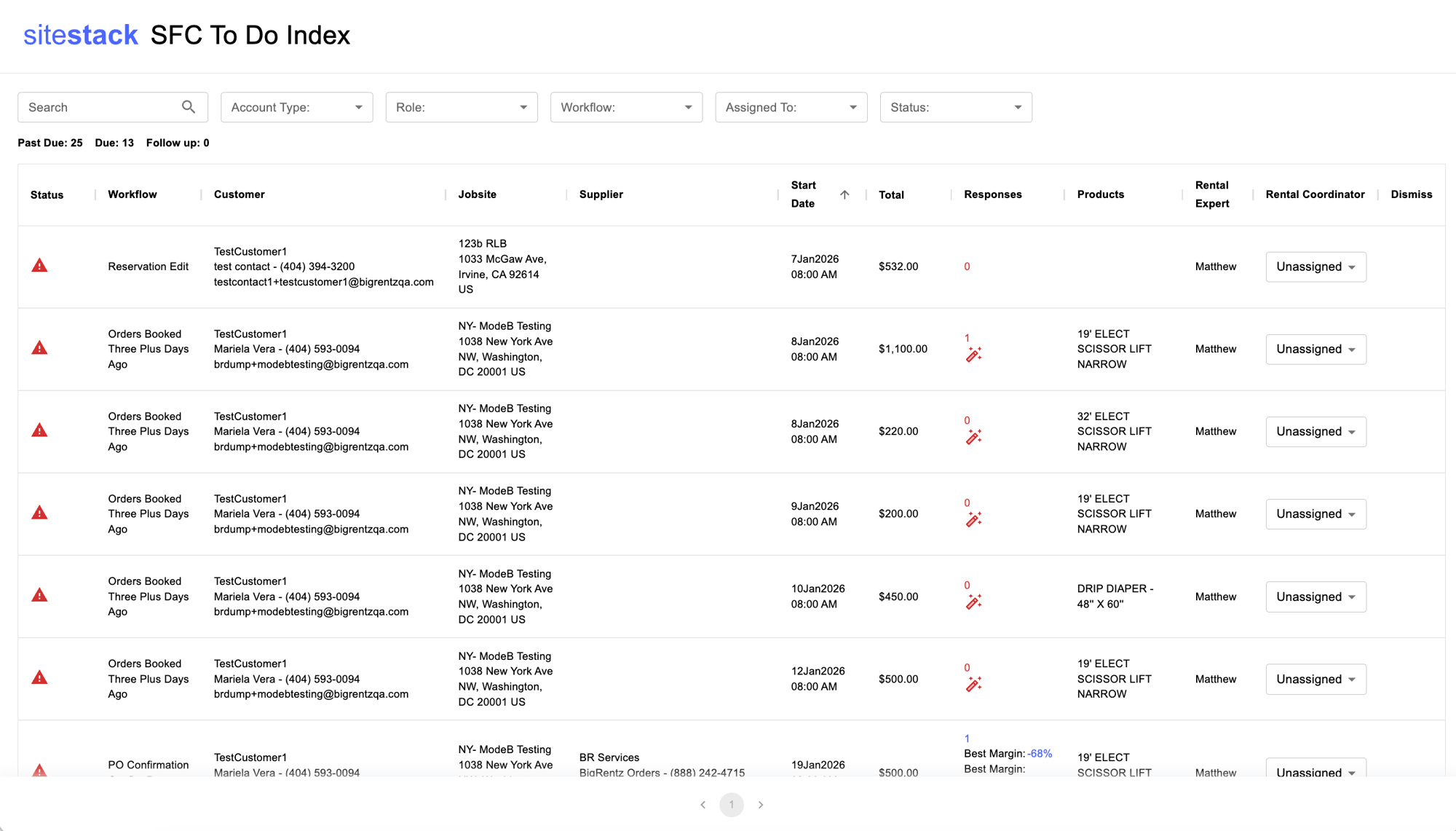Open the Assigned To dropdown
The height and width of the screenshot is (831, 1456).
pos(791,107)
